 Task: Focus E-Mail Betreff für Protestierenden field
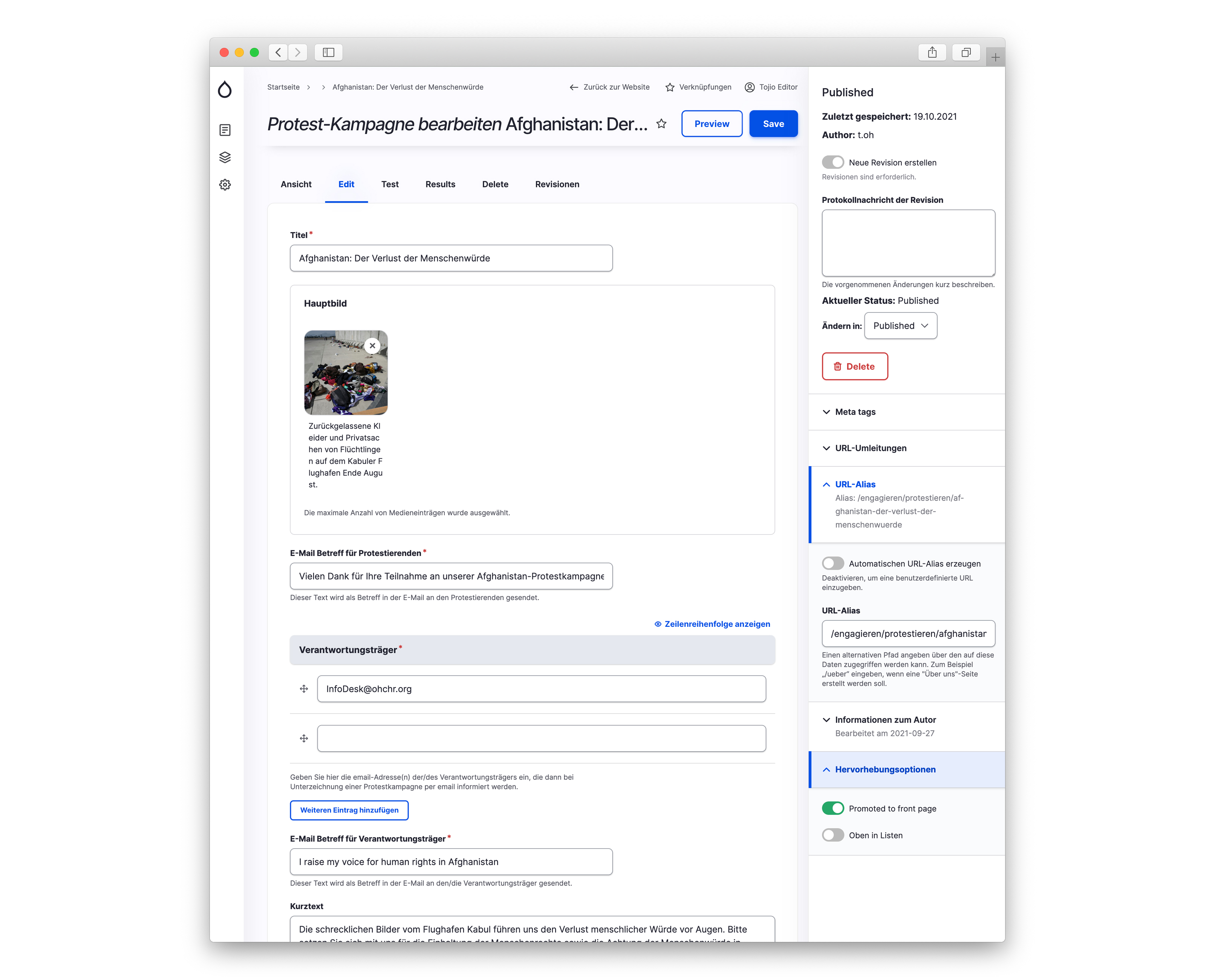(x=451, y=576)
